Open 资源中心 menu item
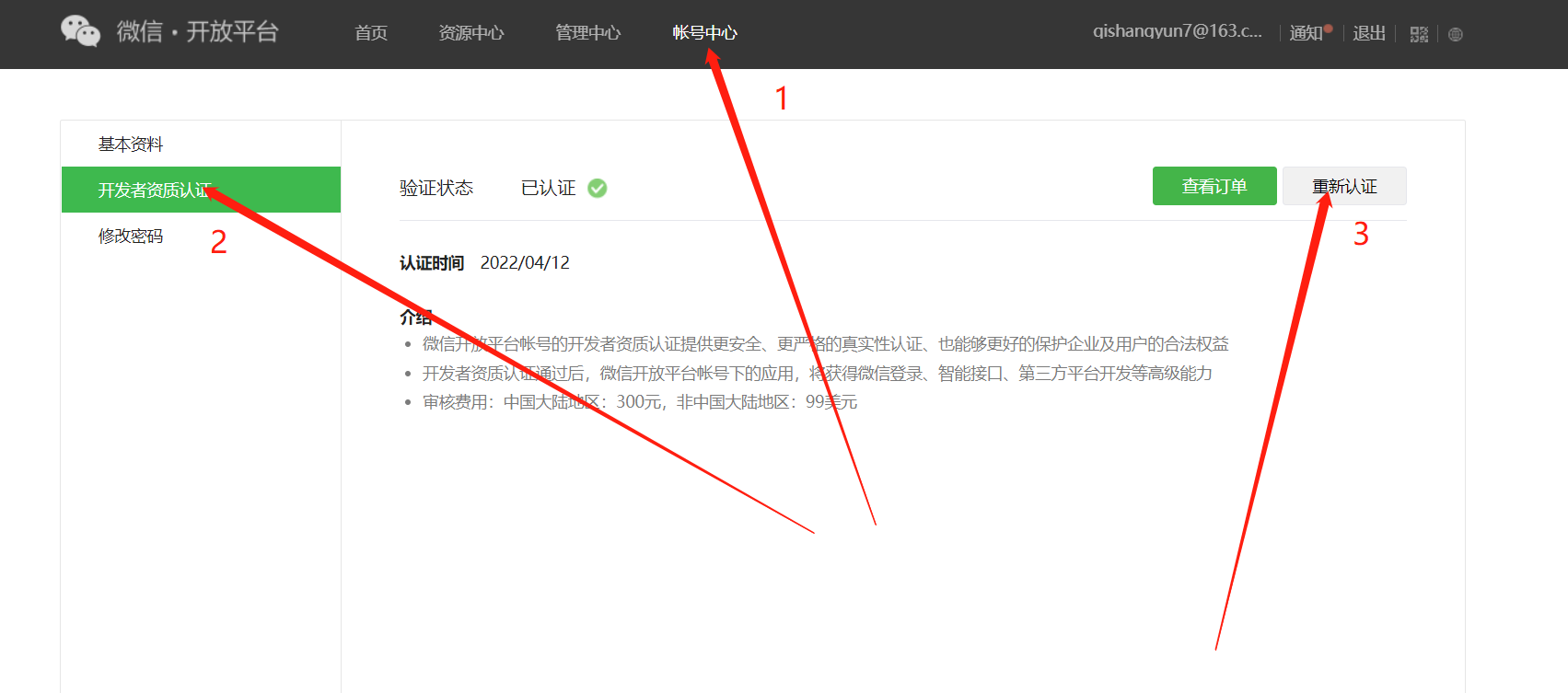The height and width of the screenshot is (693, 1568). (471, 33)
